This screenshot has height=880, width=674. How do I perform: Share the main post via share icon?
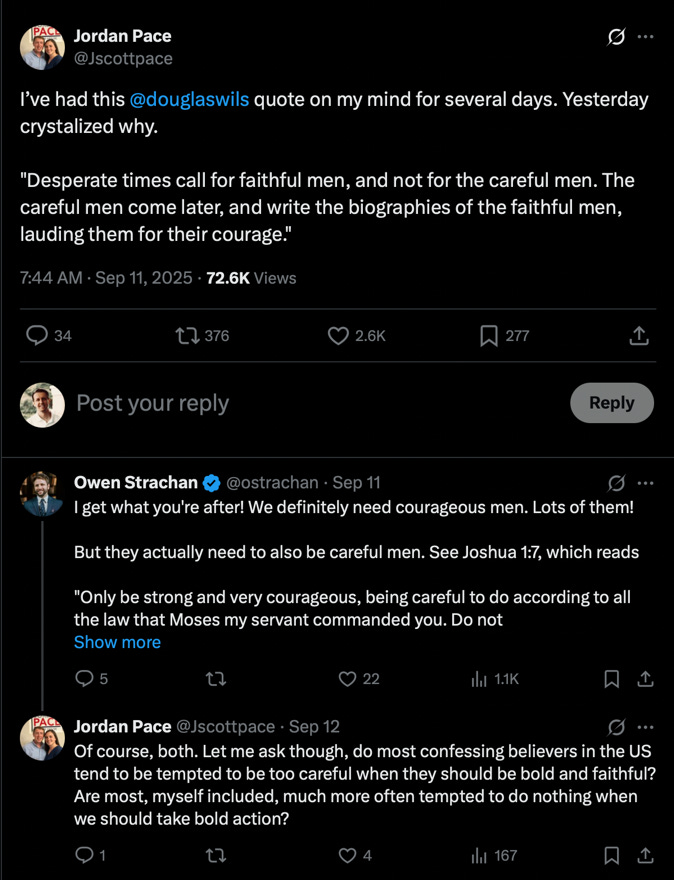point(639,336)
